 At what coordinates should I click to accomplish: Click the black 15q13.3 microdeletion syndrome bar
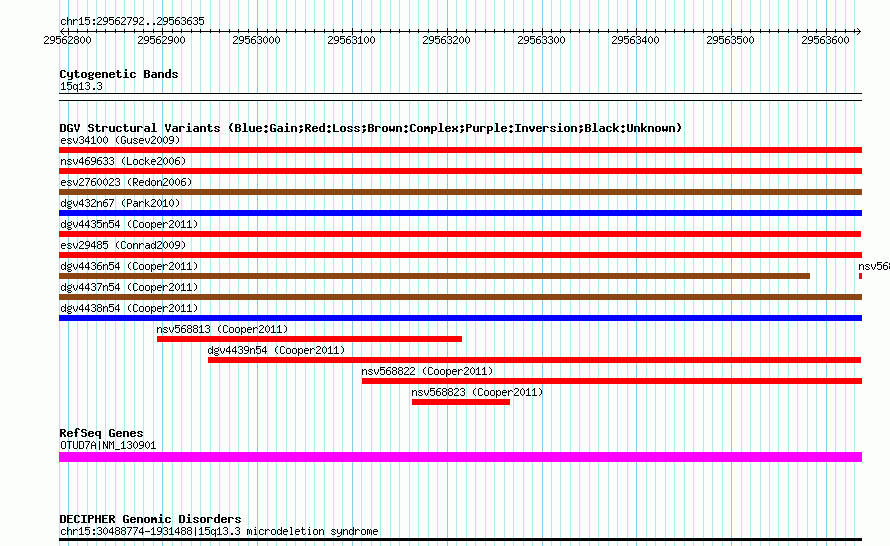click(460, 539)
